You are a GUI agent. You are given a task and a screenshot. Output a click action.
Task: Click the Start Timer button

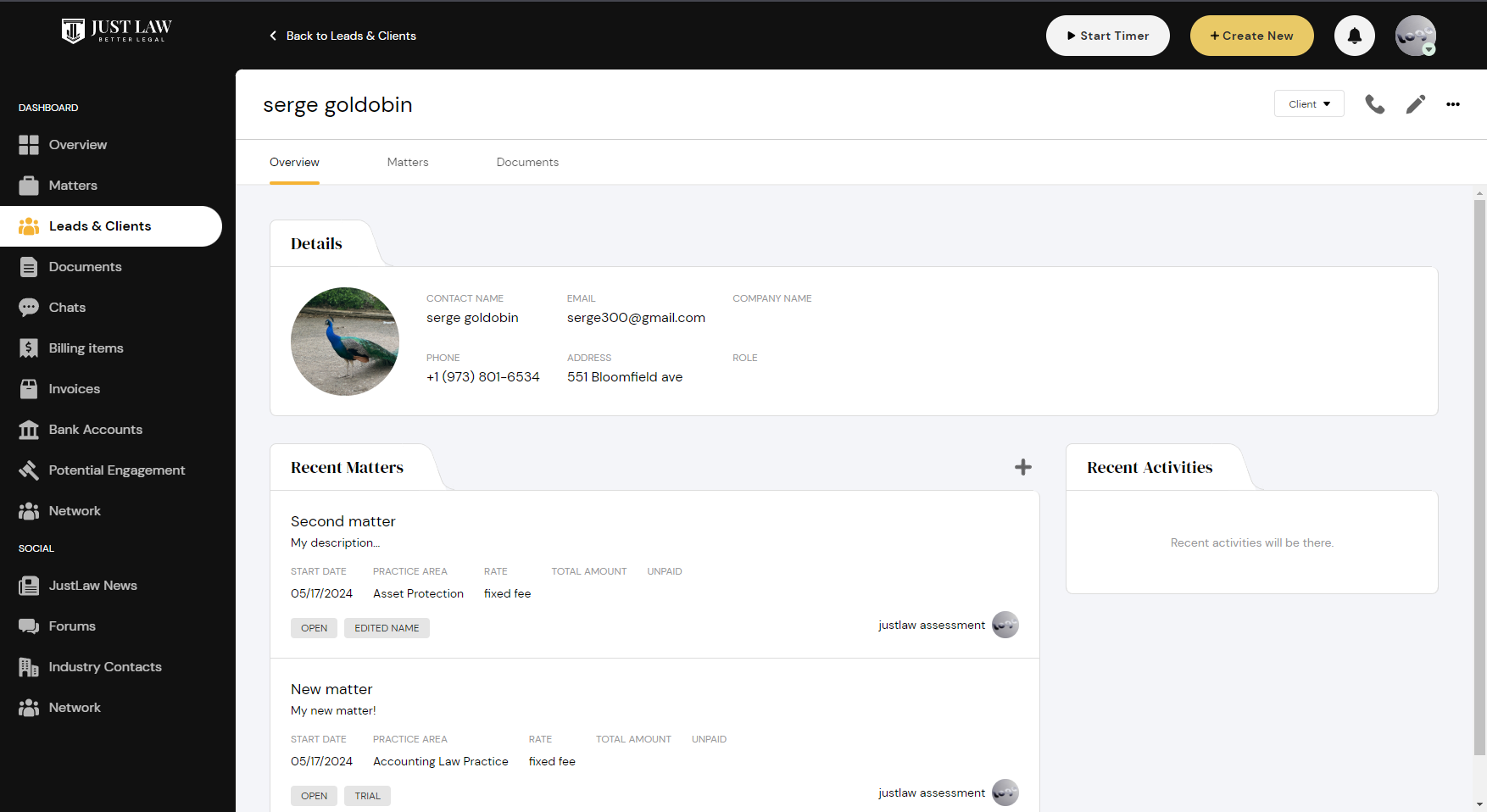[1108, 36]
